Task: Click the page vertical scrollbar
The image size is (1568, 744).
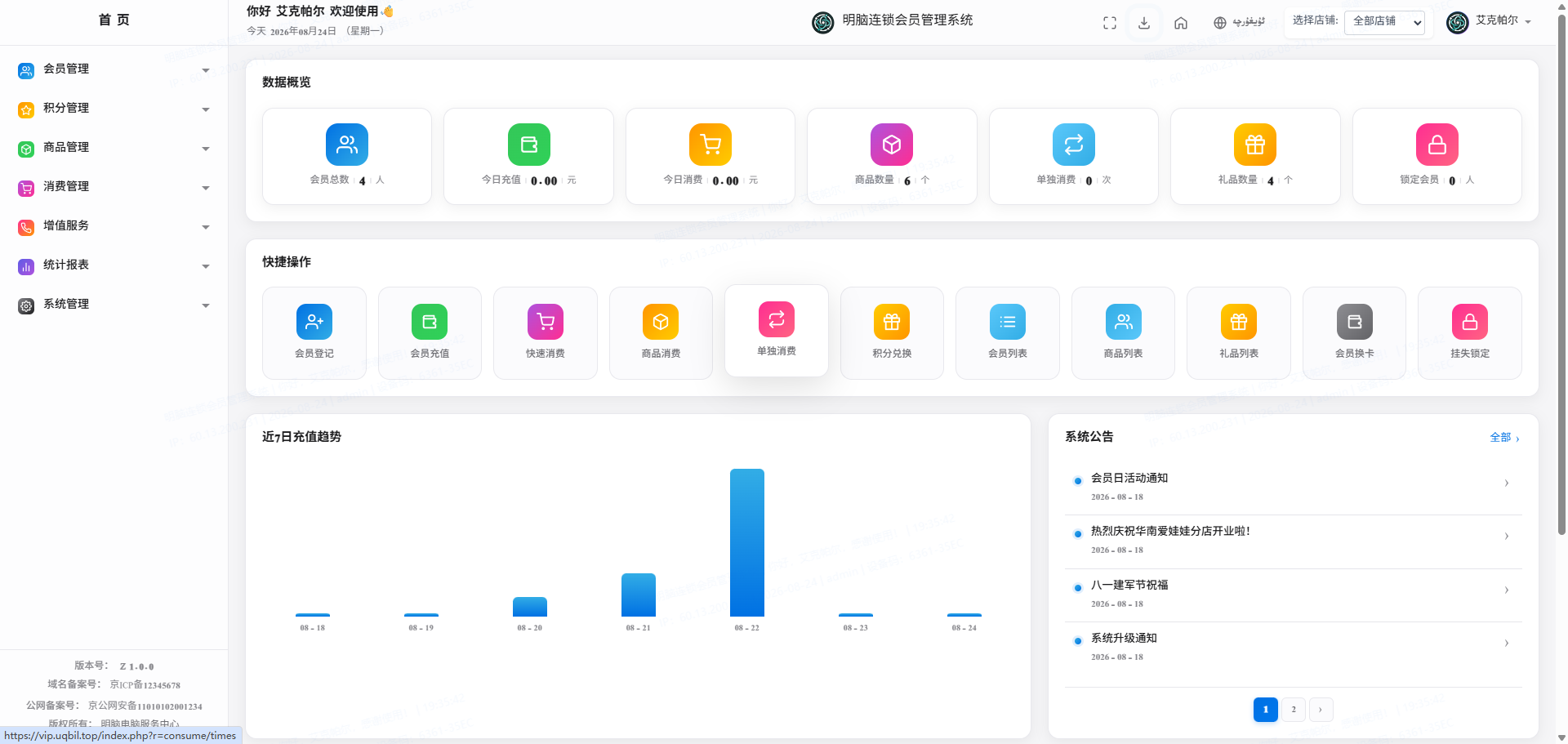Action: click(1561, 274)
